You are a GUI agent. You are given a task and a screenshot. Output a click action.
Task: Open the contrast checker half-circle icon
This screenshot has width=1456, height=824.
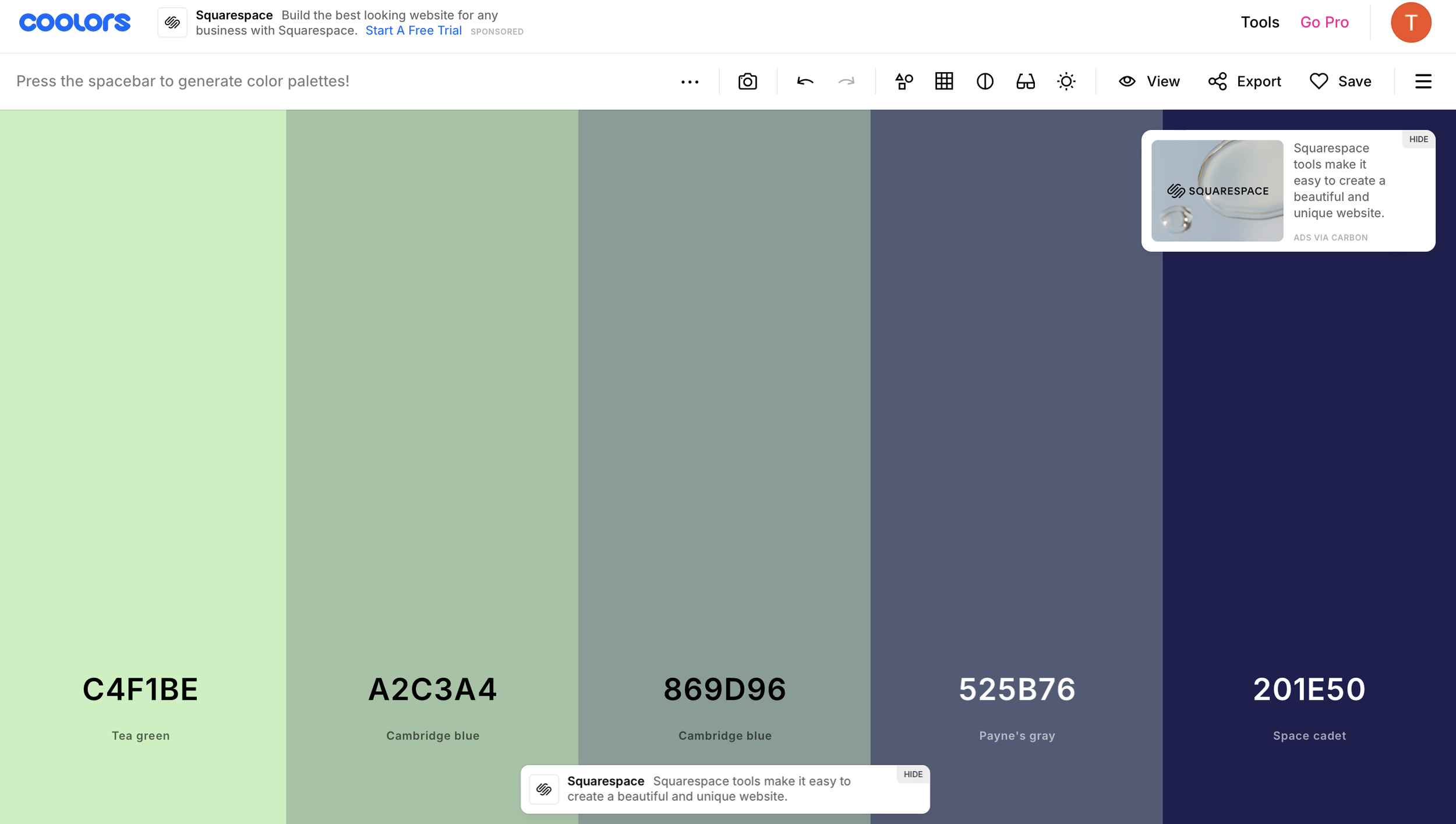tap(985, 82)
